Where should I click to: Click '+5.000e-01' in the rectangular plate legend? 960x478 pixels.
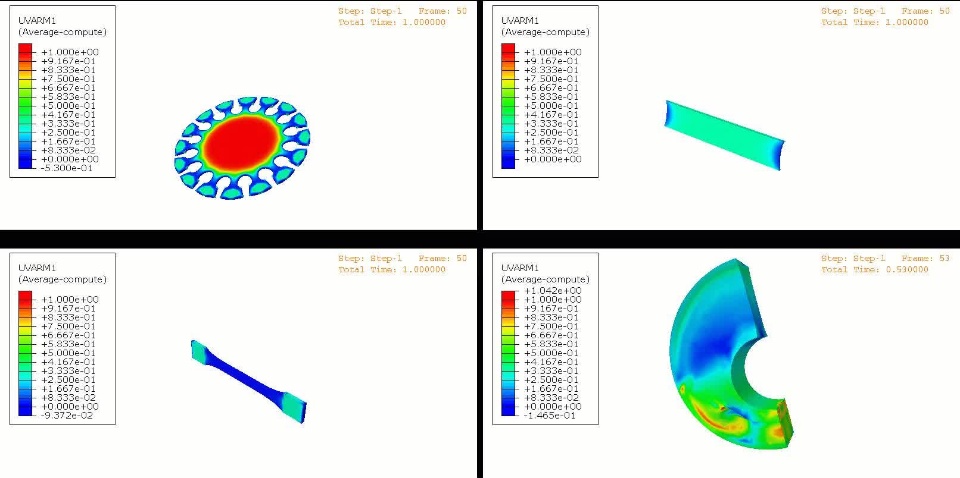coord(549,106)
